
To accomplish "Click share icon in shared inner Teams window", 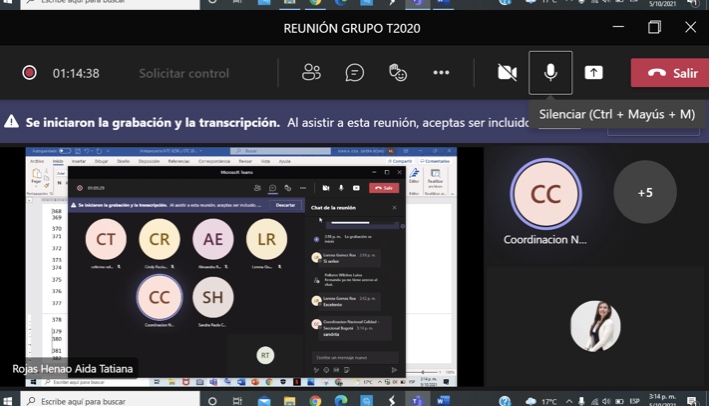I will tap(356, 188).
